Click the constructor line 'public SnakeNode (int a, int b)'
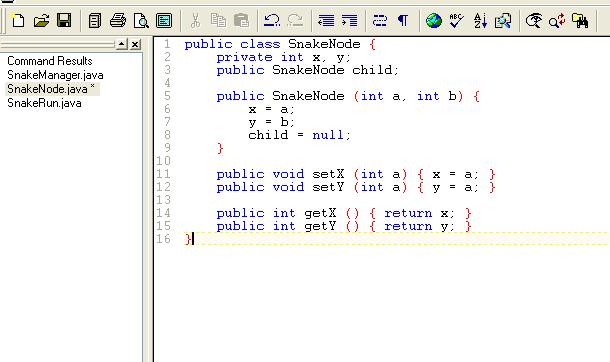610x362 pixels. pos(348,96)
